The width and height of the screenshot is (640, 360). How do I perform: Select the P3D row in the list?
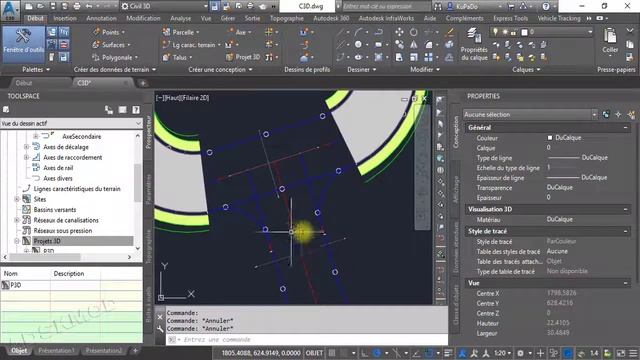pyautogui.click(x=71, y=285)
